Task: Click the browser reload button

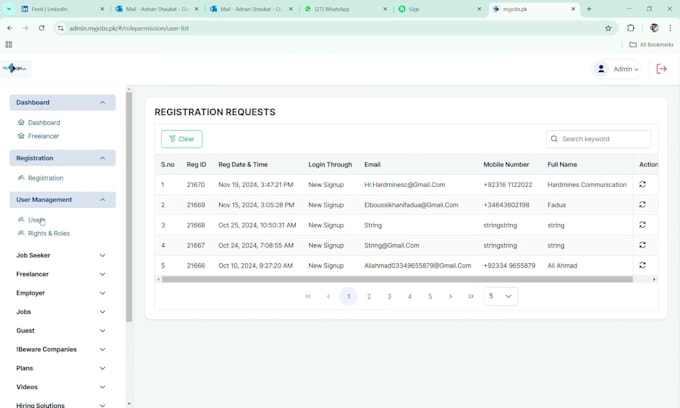Action: [x=42, y=28]
